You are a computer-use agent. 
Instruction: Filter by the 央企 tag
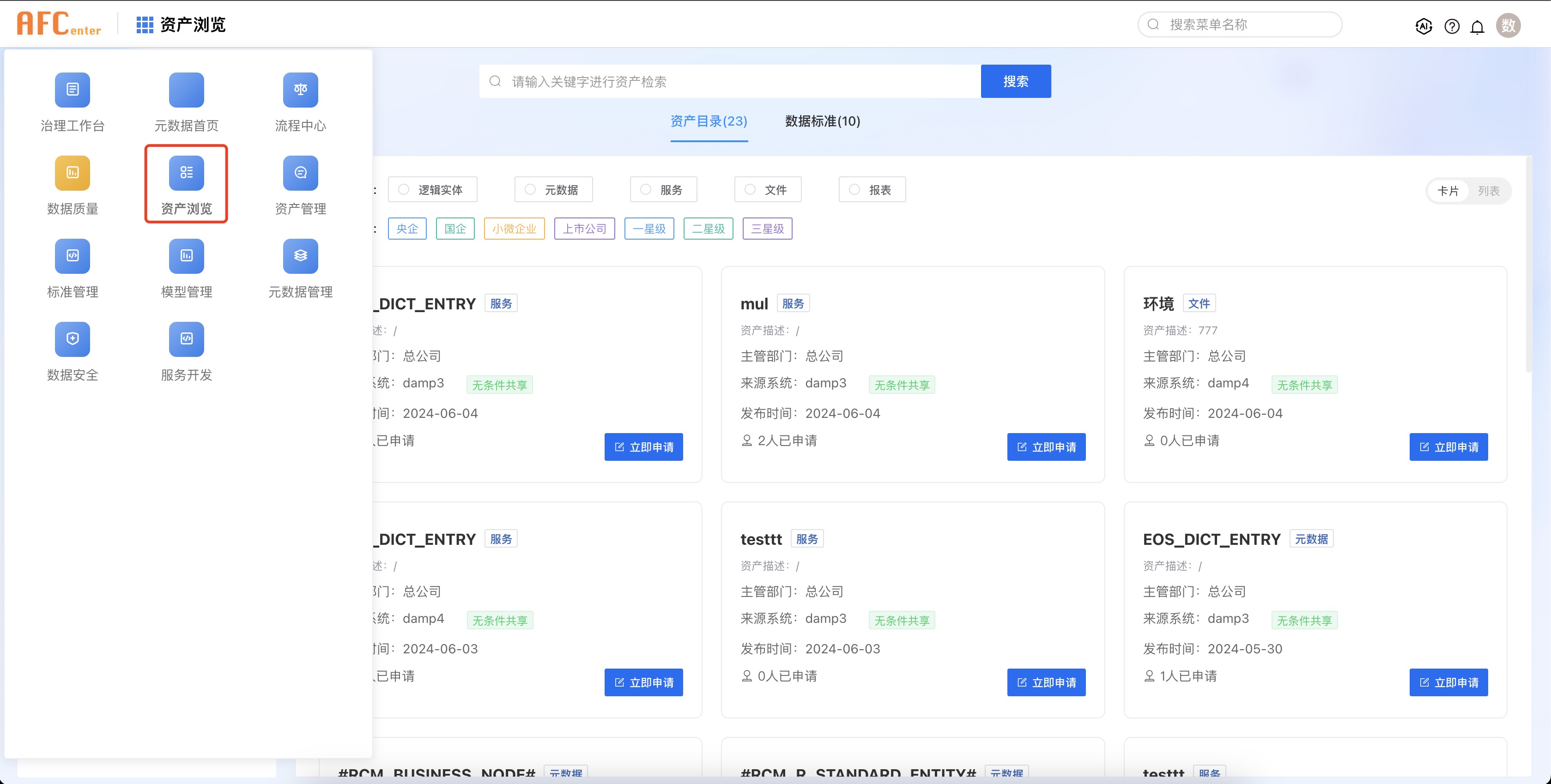[x=407, y=229]
